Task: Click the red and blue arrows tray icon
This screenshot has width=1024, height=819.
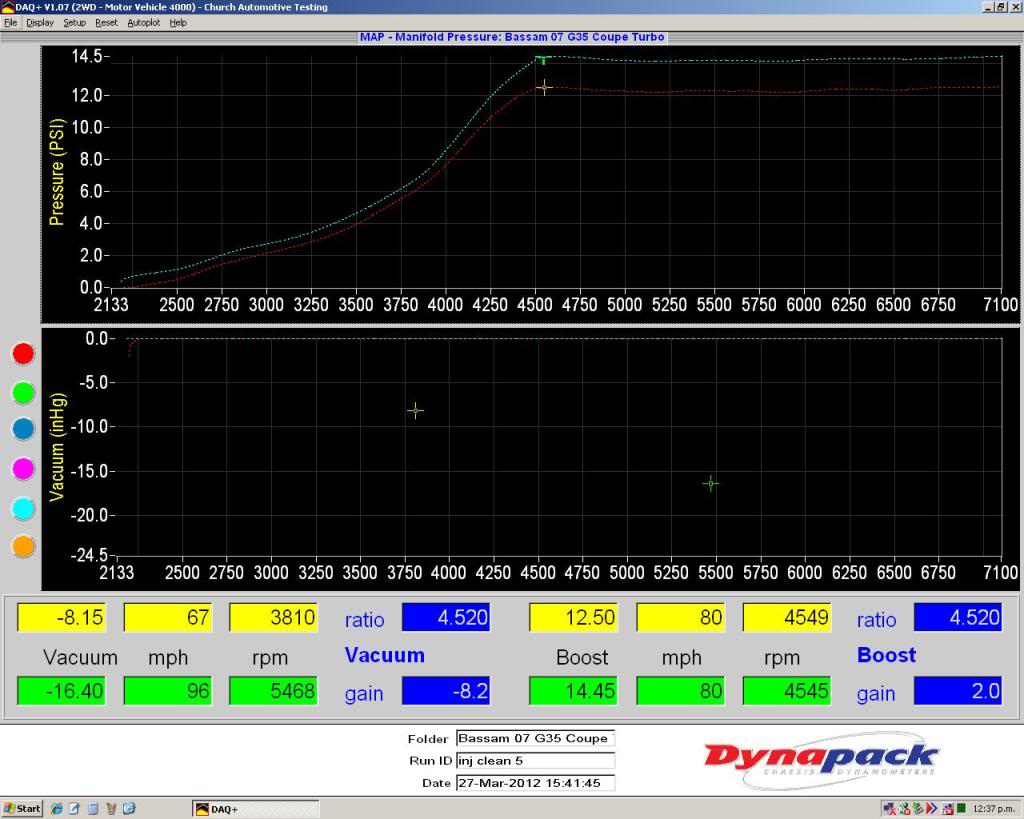Action: [x=932, y=809]
